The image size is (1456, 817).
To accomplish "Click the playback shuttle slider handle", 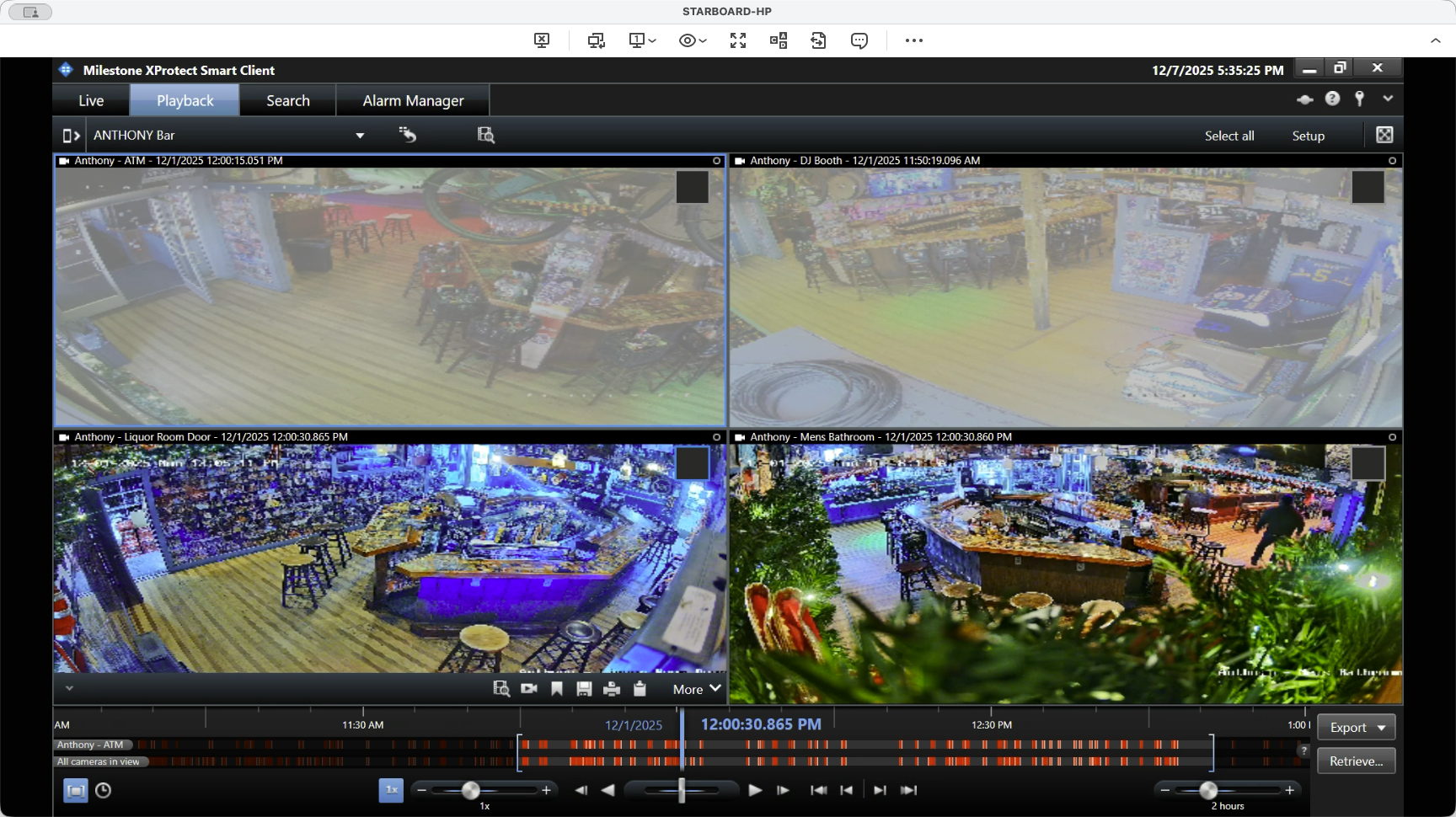I will point(682,790).
